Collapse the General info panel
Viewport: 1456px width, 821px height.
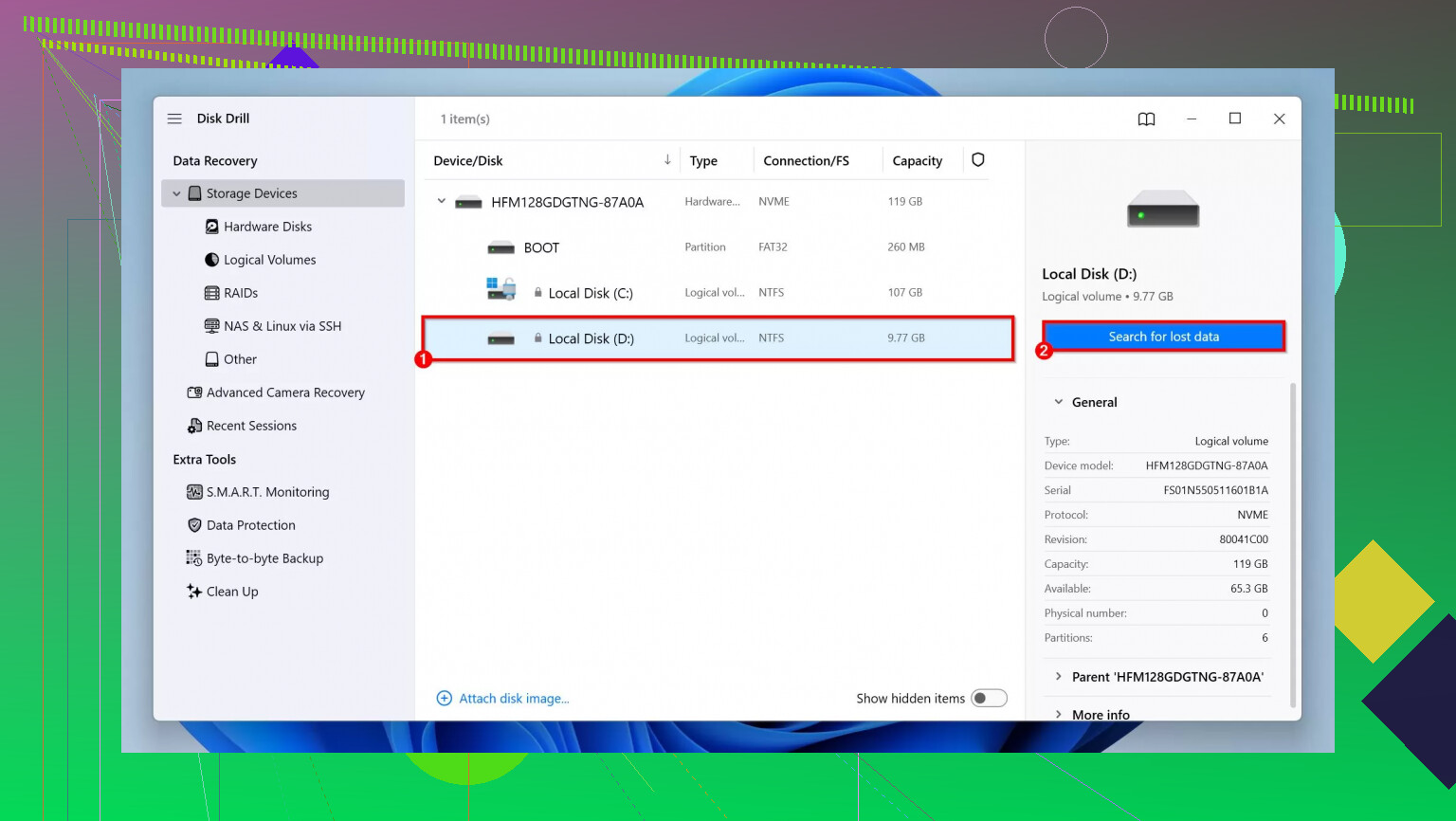coord(1059,401)
